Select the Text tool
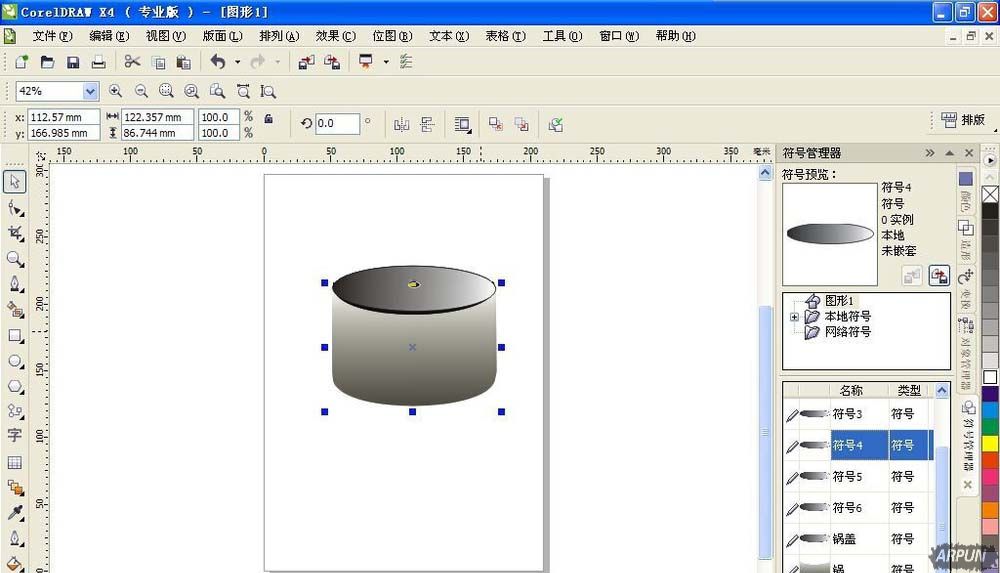This screenshot has height=573, width=1000. point(15,436)
